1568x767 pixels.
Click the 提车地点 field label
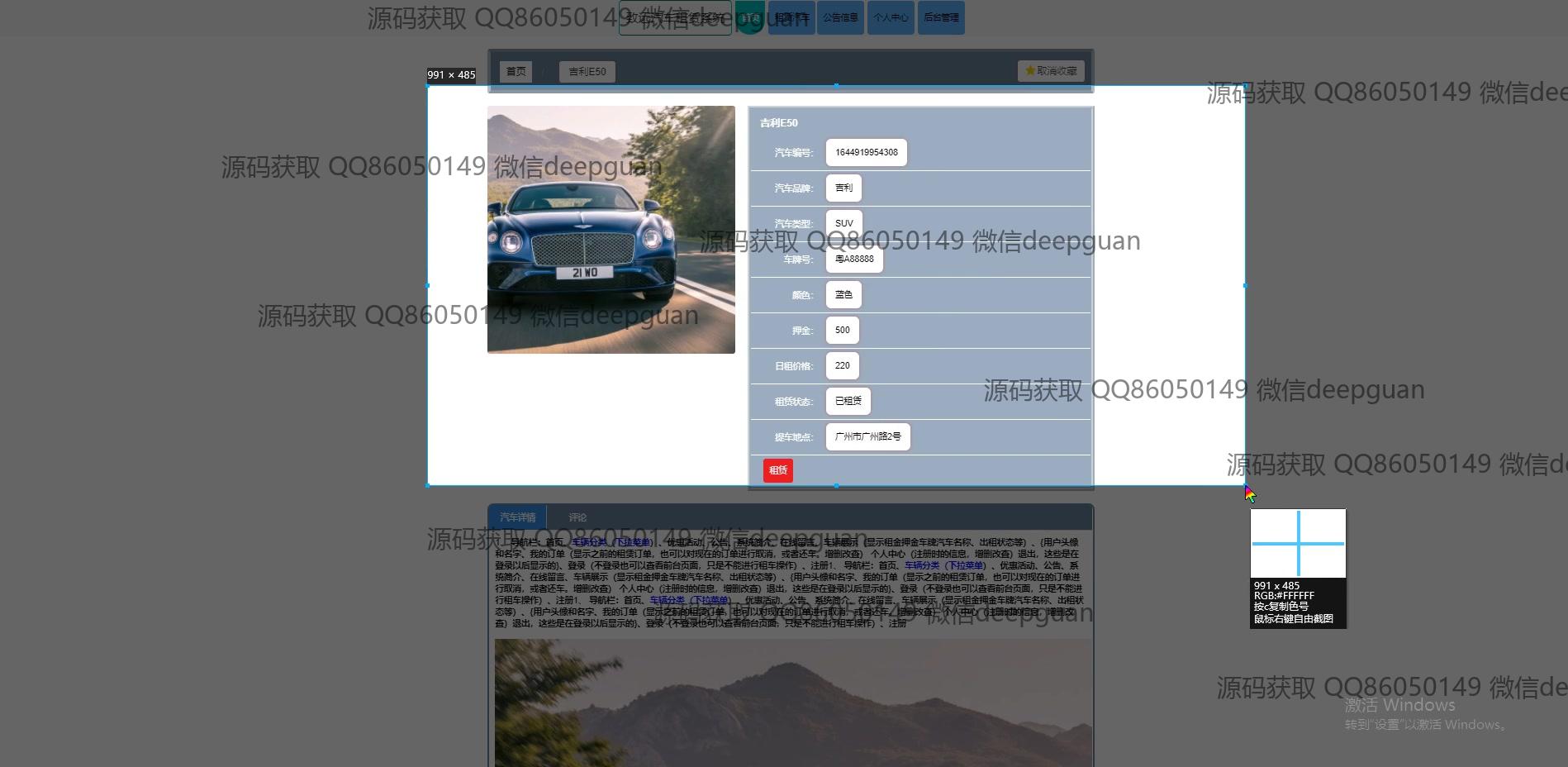pyautogui.click(x=794, y=437)
